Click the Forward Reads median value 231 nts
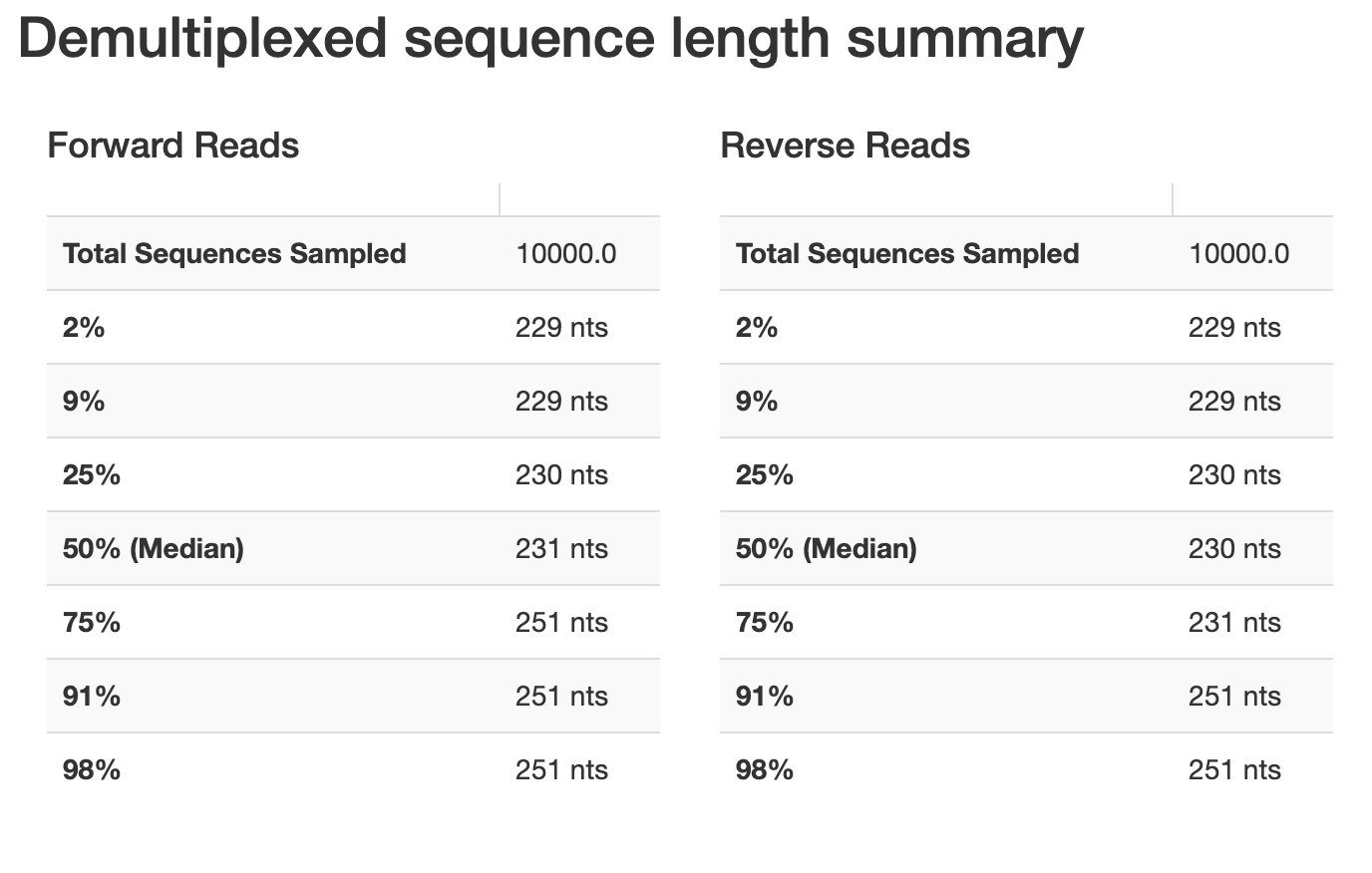 (561, 549)
